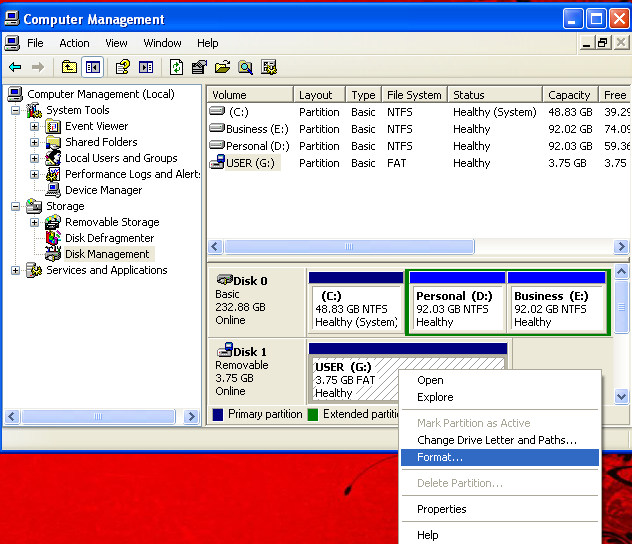Choose Properties in the context menu
The image size is (632, 544).
[500, 509]
